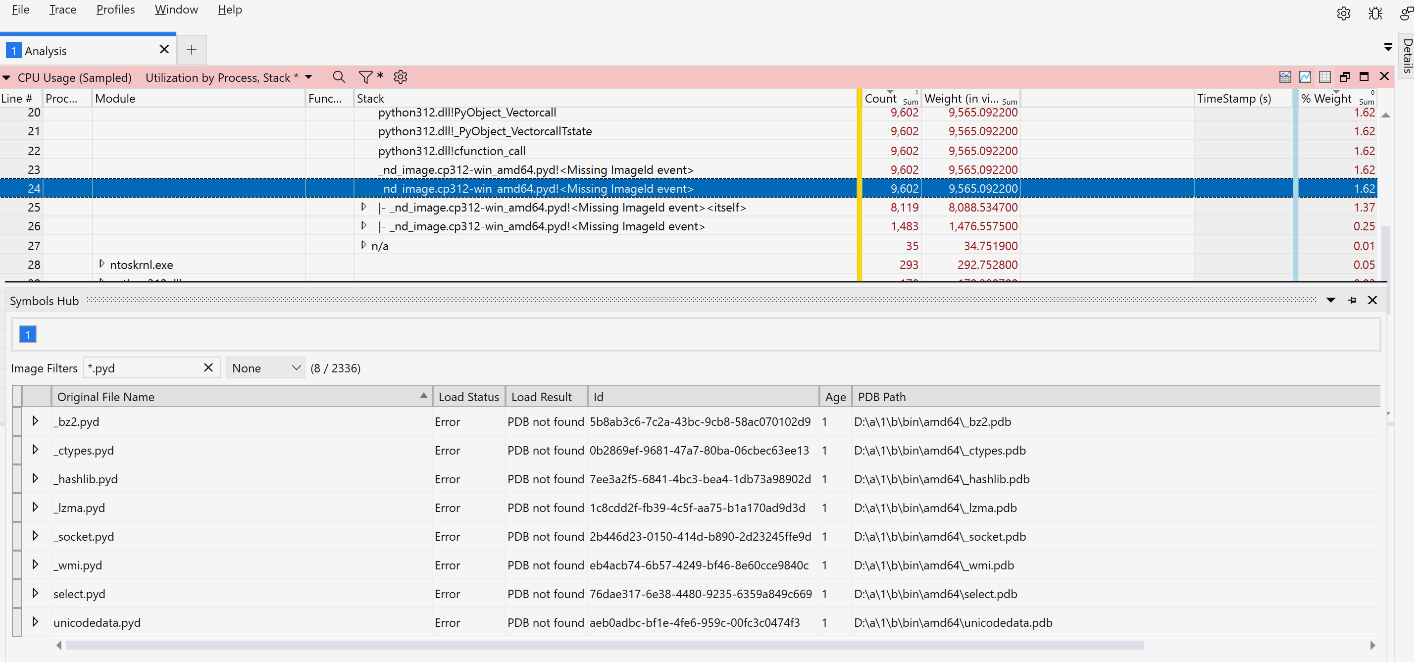Sort by the Stack column header

pyautogui.click(x=605, y=99)
